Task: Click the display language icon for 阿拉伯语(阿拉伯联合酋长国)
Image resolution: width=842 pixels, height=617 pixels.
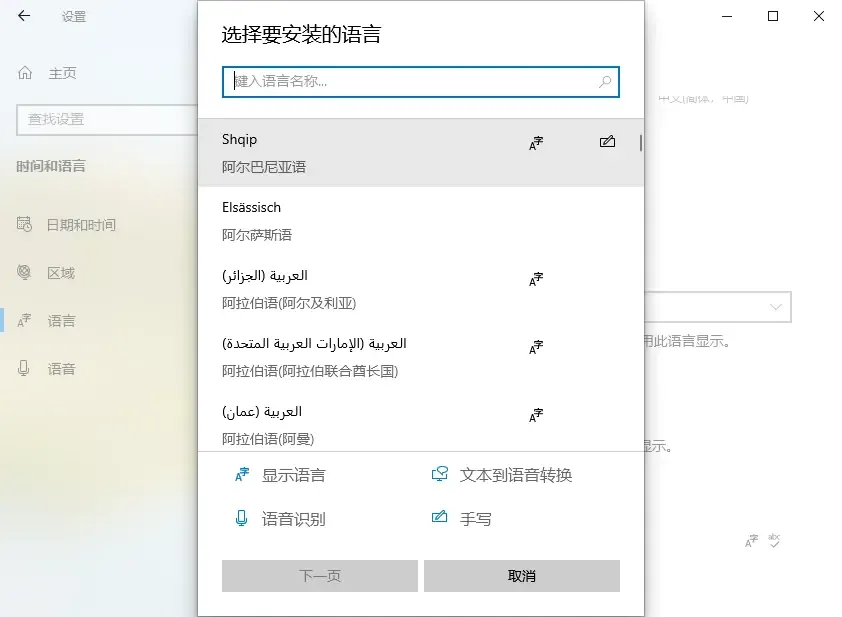Action: pos(536,347)
